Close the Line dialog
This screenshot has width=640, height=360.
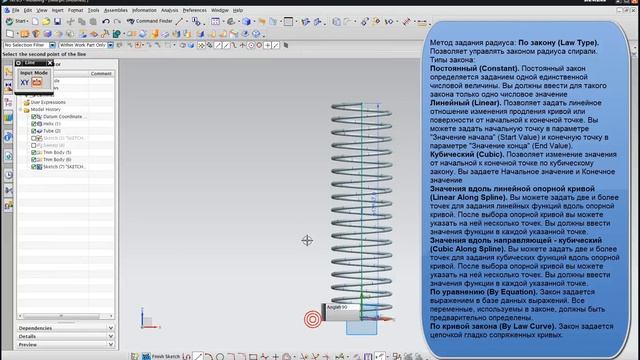pyautogui.click(x=50, y=63)
